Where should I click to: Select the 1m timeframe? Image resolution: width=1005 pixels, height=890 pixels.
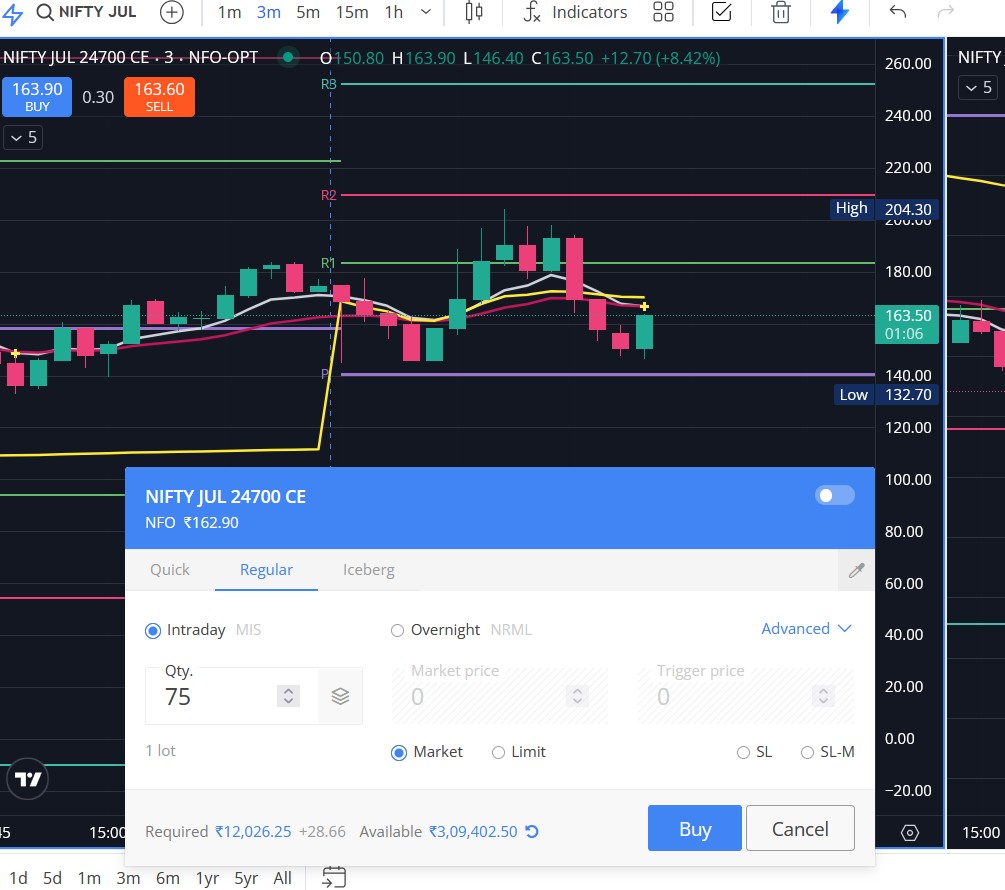pyautogui.click(x=229, y=12)
